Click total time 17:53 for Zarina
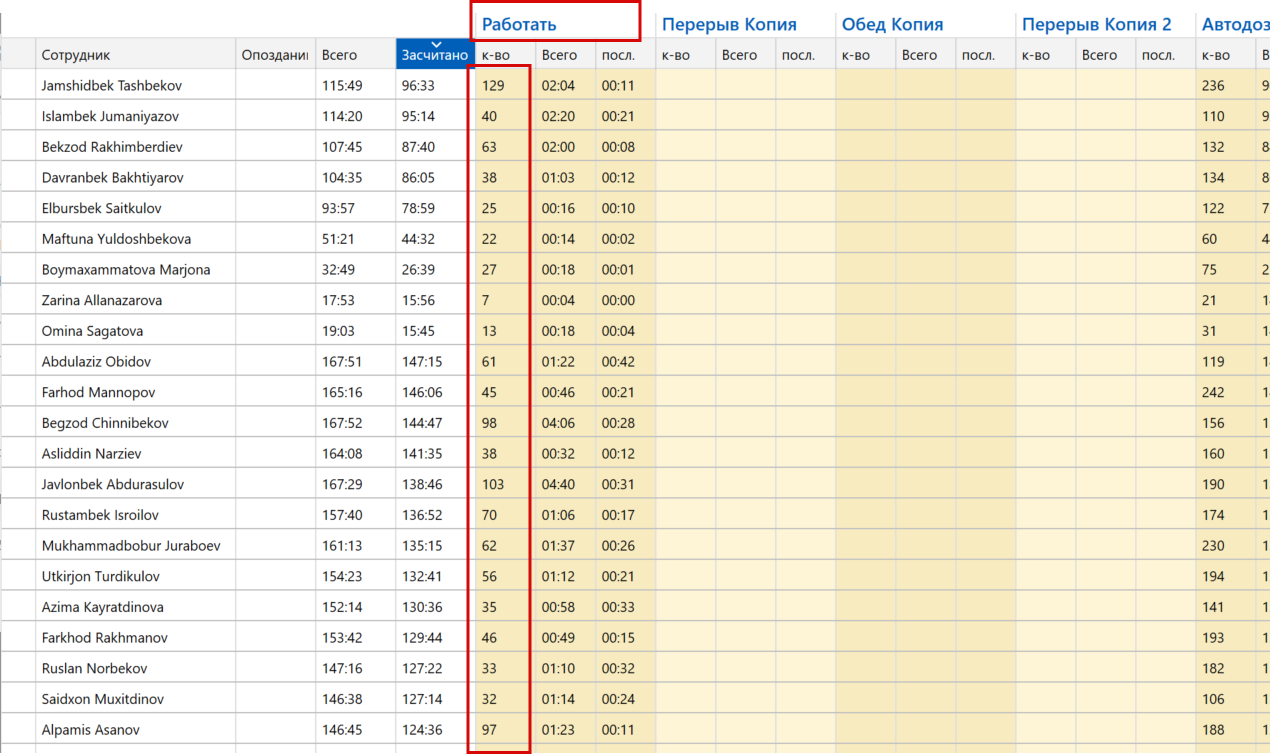 click(338, 300)
